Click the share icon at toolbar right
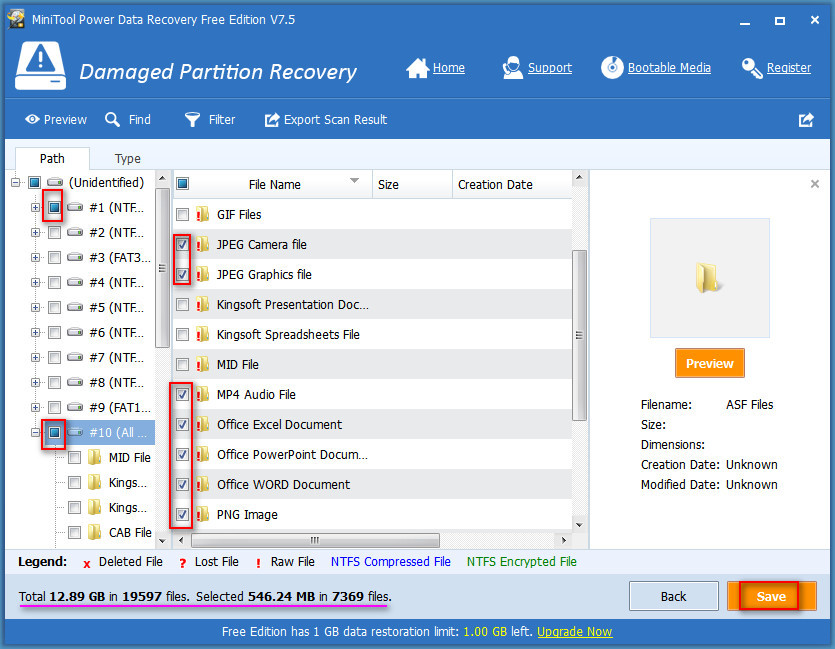The width and height of the screenshot is (835, 649). point(806,120)
